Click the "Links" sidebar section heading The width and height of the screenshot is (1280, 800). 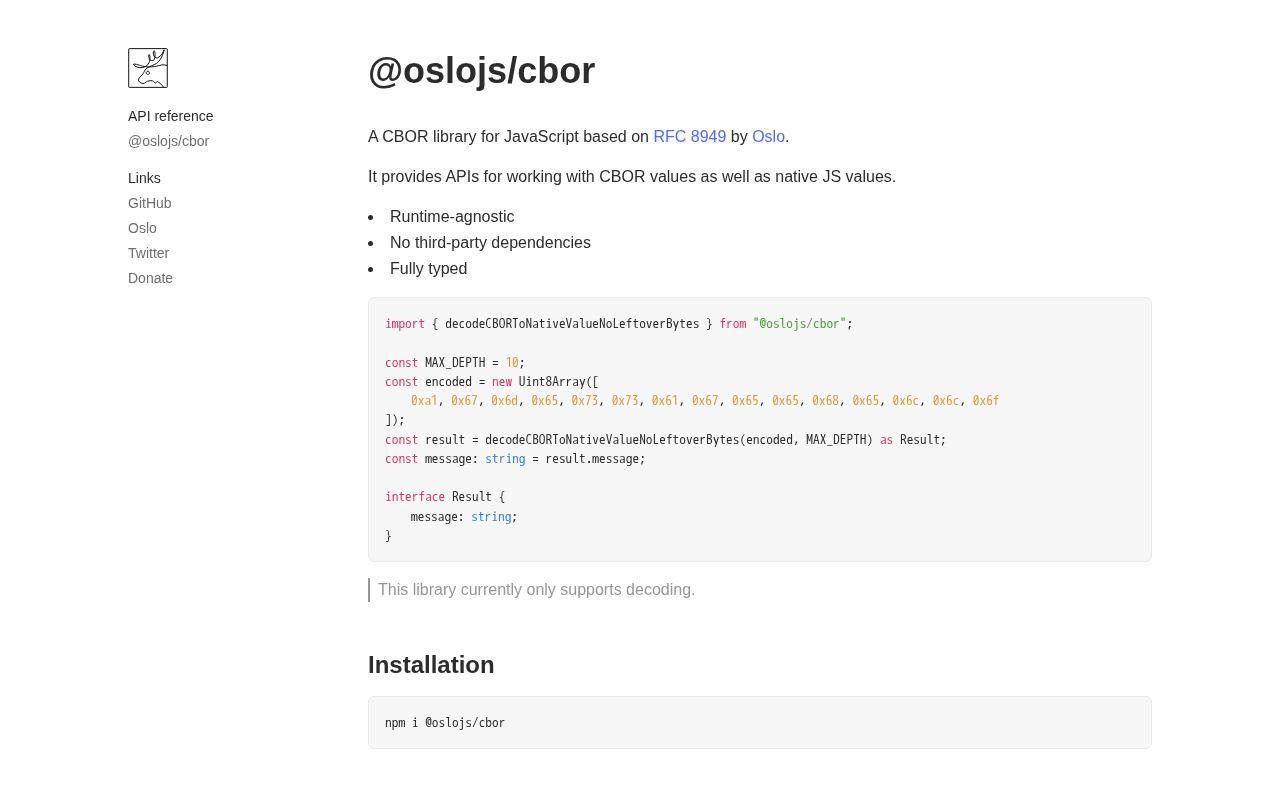coord(144,178)
